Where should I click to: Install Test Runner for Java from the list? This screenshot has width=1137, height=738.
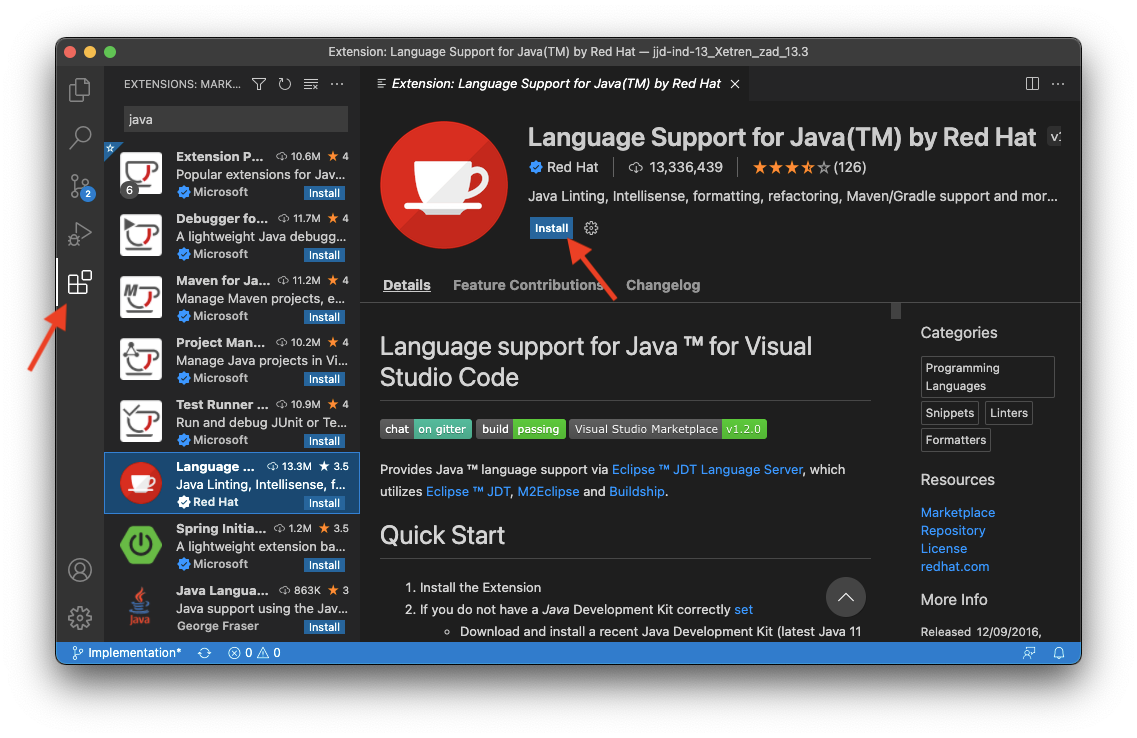pos(324,441)
